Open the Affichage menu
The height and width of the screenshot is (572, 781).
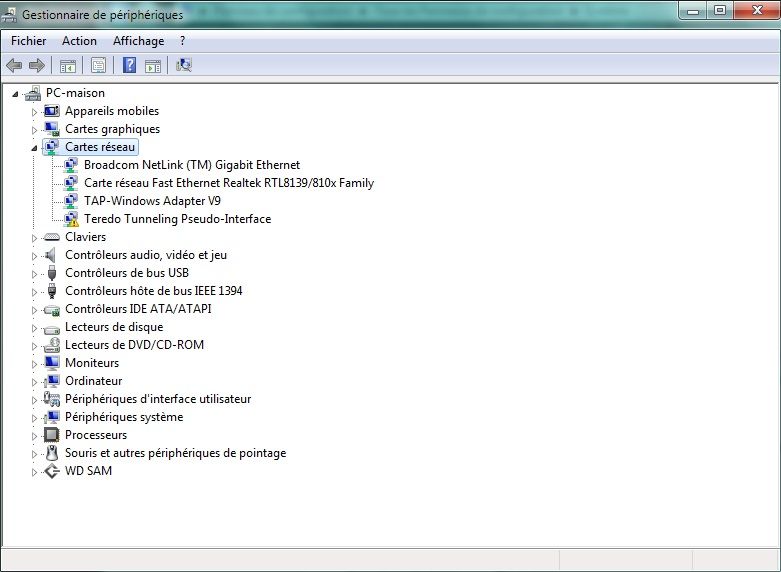[x=138, y=41]
